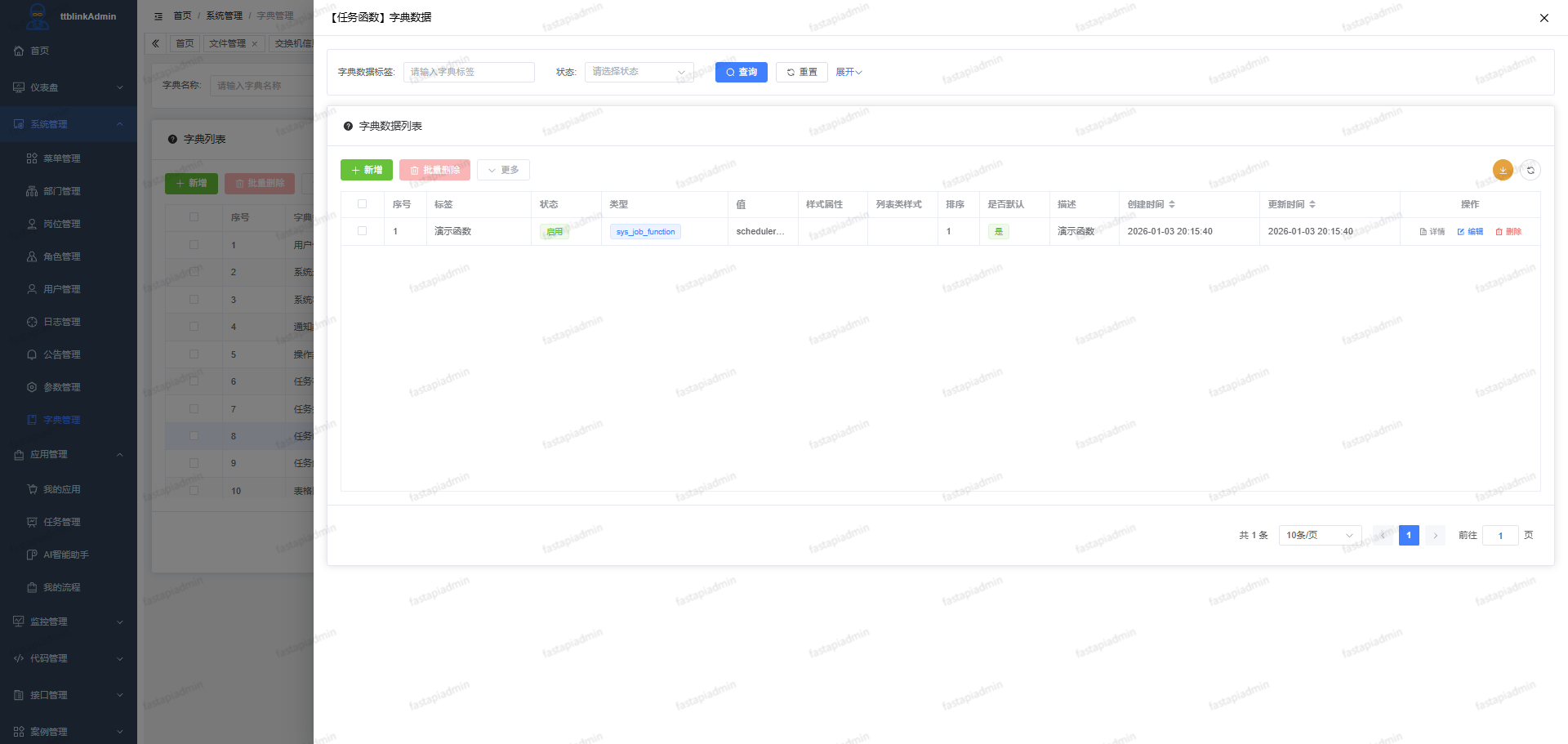Screen dimensions: 1568x744
Task: Toggle the select-all checkbox in table header
Action: 363,204
